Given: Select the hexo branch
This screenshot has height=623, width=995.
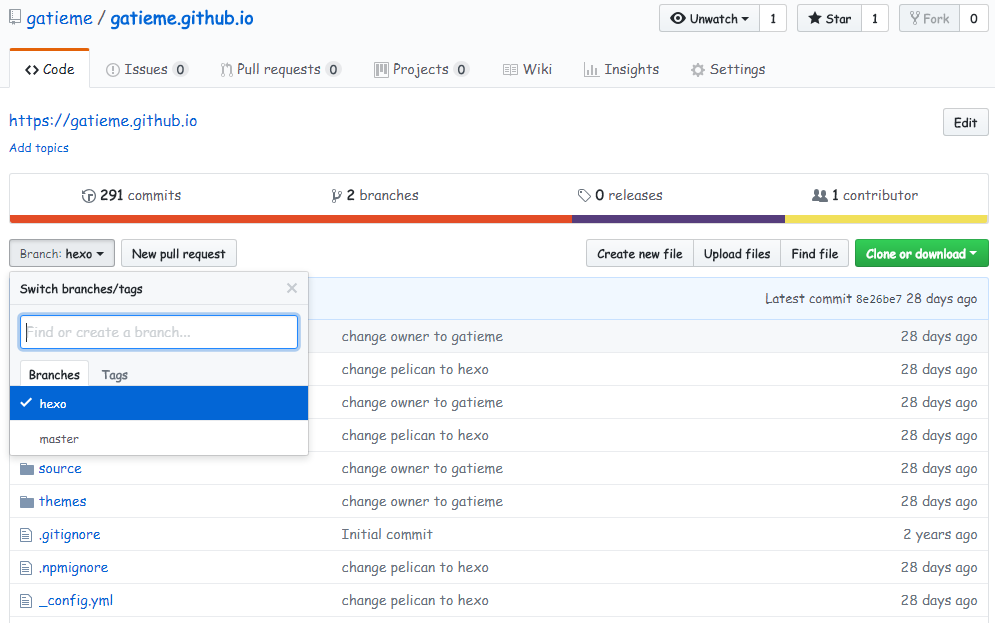Looking at the screenshot, I should (x=159, y=403).
